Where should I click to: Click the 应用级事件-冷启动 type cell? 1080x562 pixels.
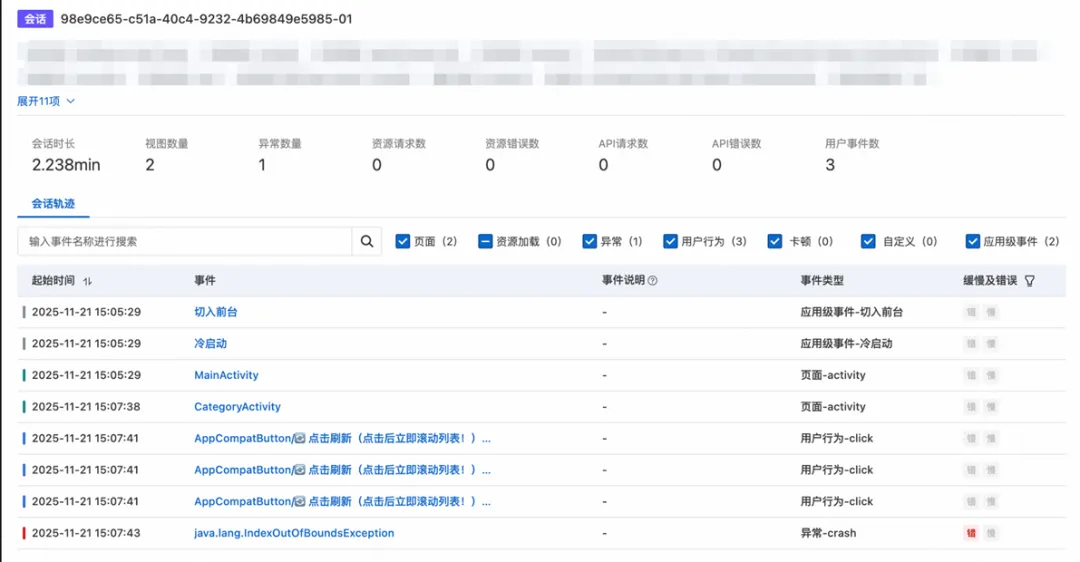tap(846, 344)
